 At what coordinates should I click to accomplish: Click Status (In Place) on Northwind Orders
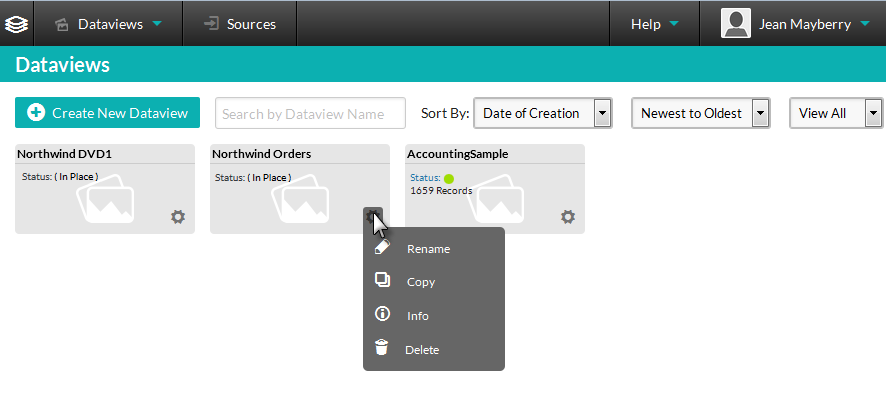[253, 178]
